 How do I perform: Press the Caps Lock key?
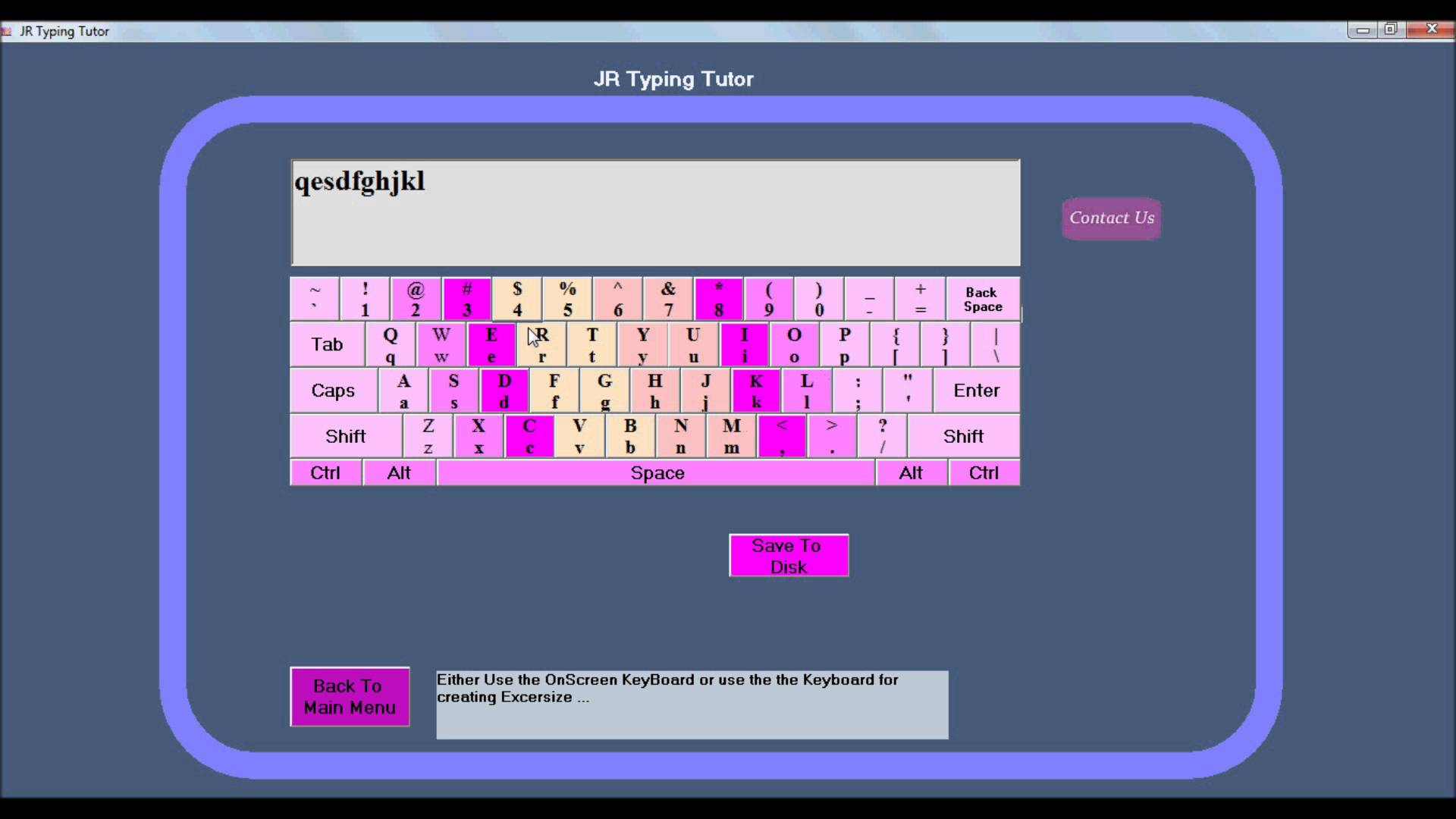(x=333, y=390)
